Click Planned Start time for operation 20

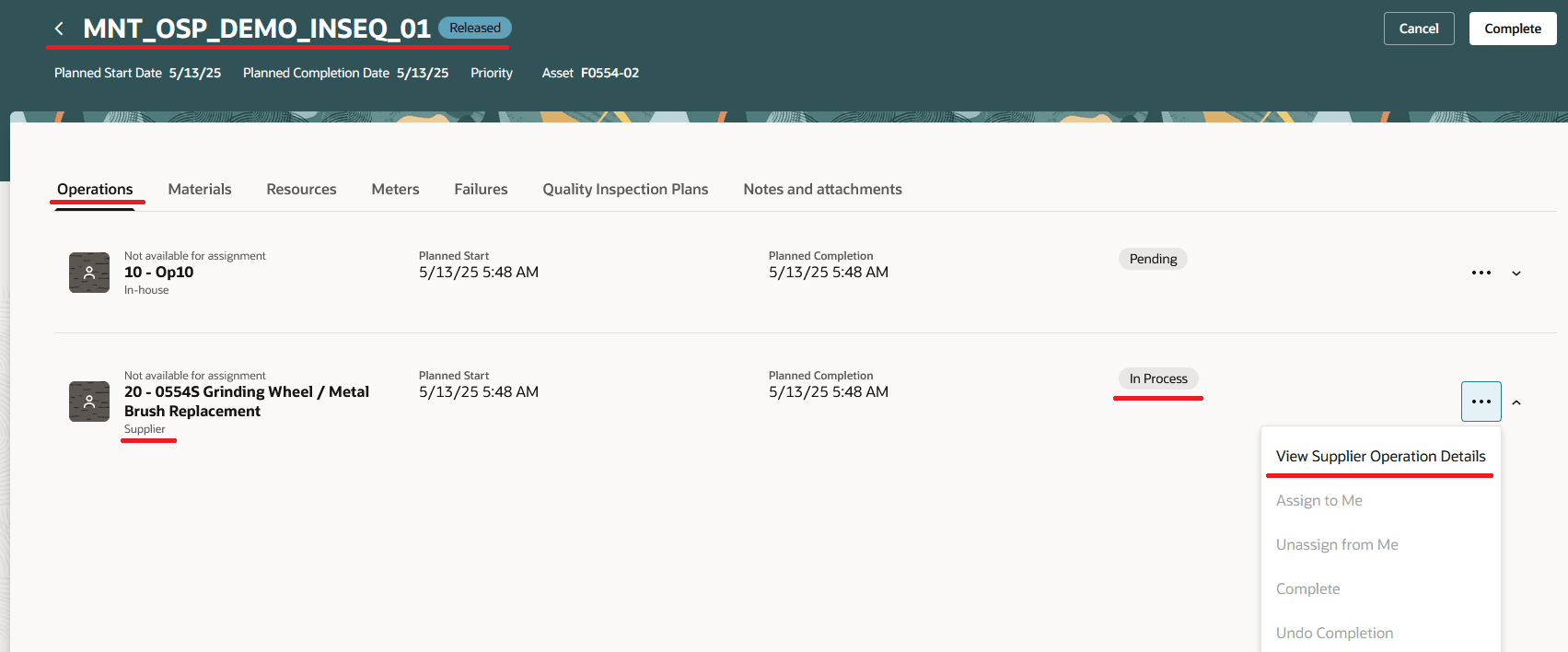click(479, 391)
